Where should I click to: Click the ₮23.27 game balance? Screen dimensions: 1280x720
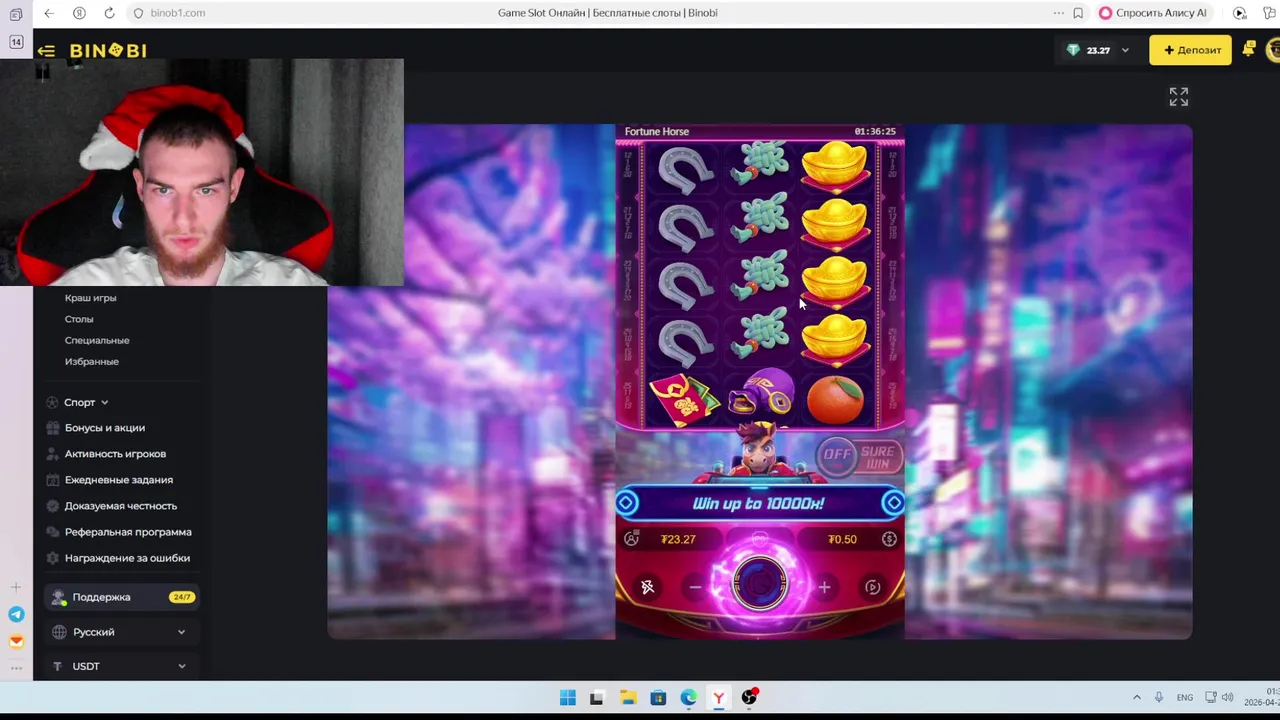coord(678,539)
